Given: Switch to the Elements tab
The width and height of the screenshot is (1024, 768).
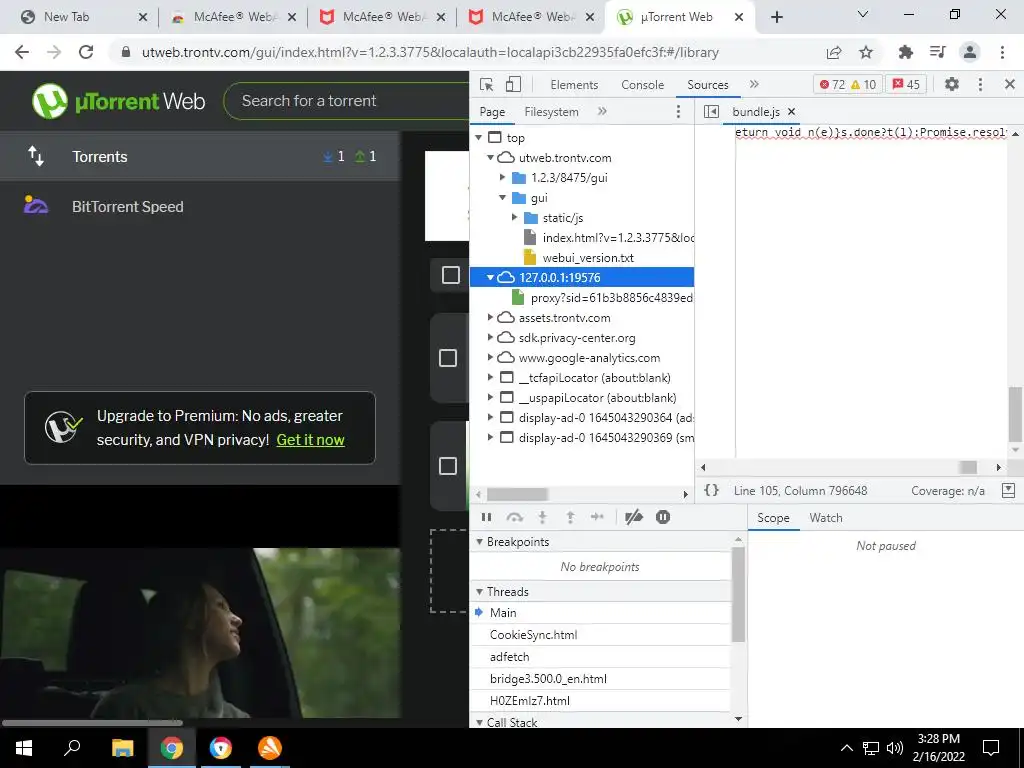Looking at the screenshot, I should [574, 85].
